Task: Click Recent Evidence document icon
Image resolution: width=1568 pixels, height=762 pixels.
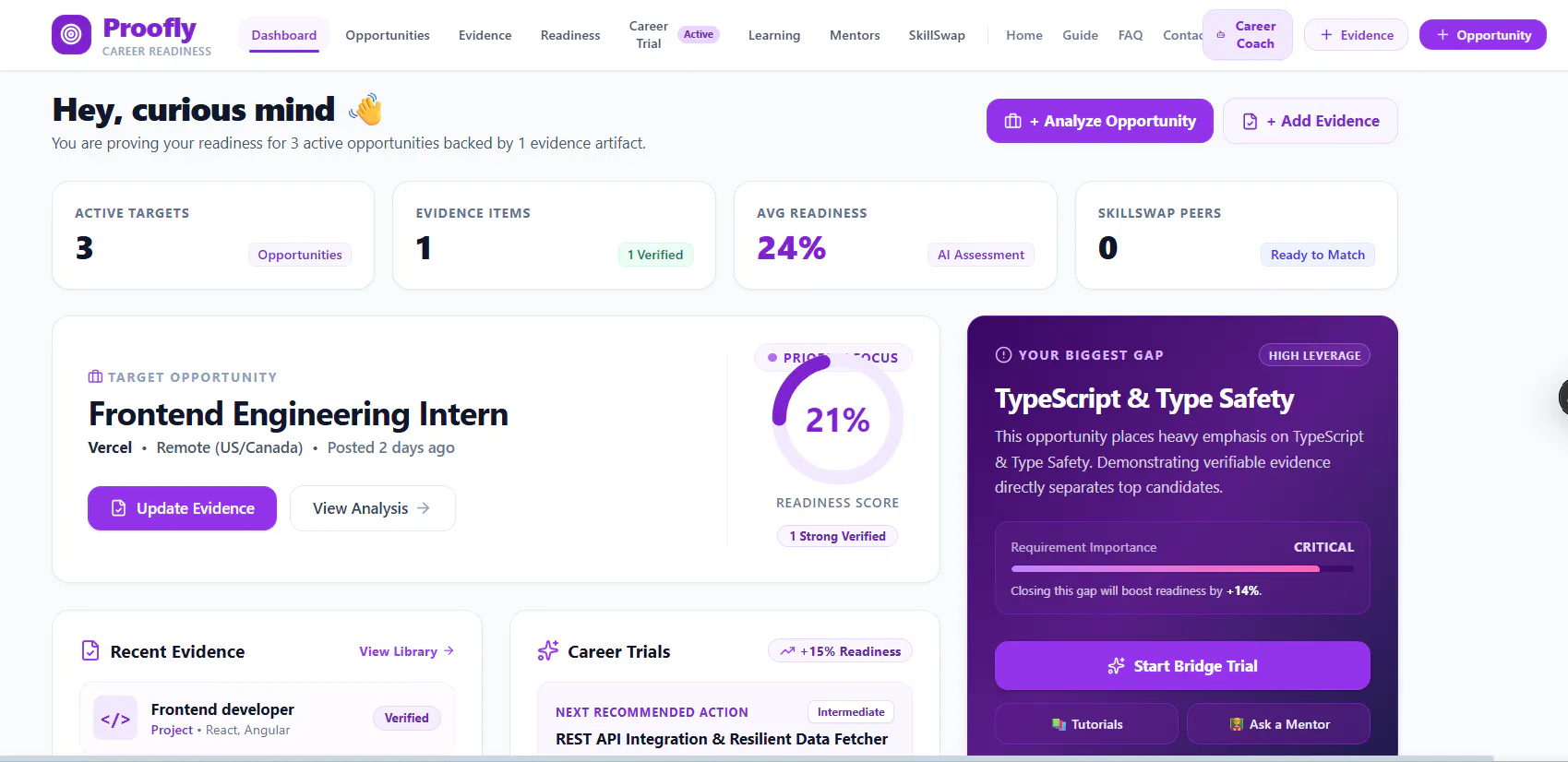Action: tap(90, 651)
